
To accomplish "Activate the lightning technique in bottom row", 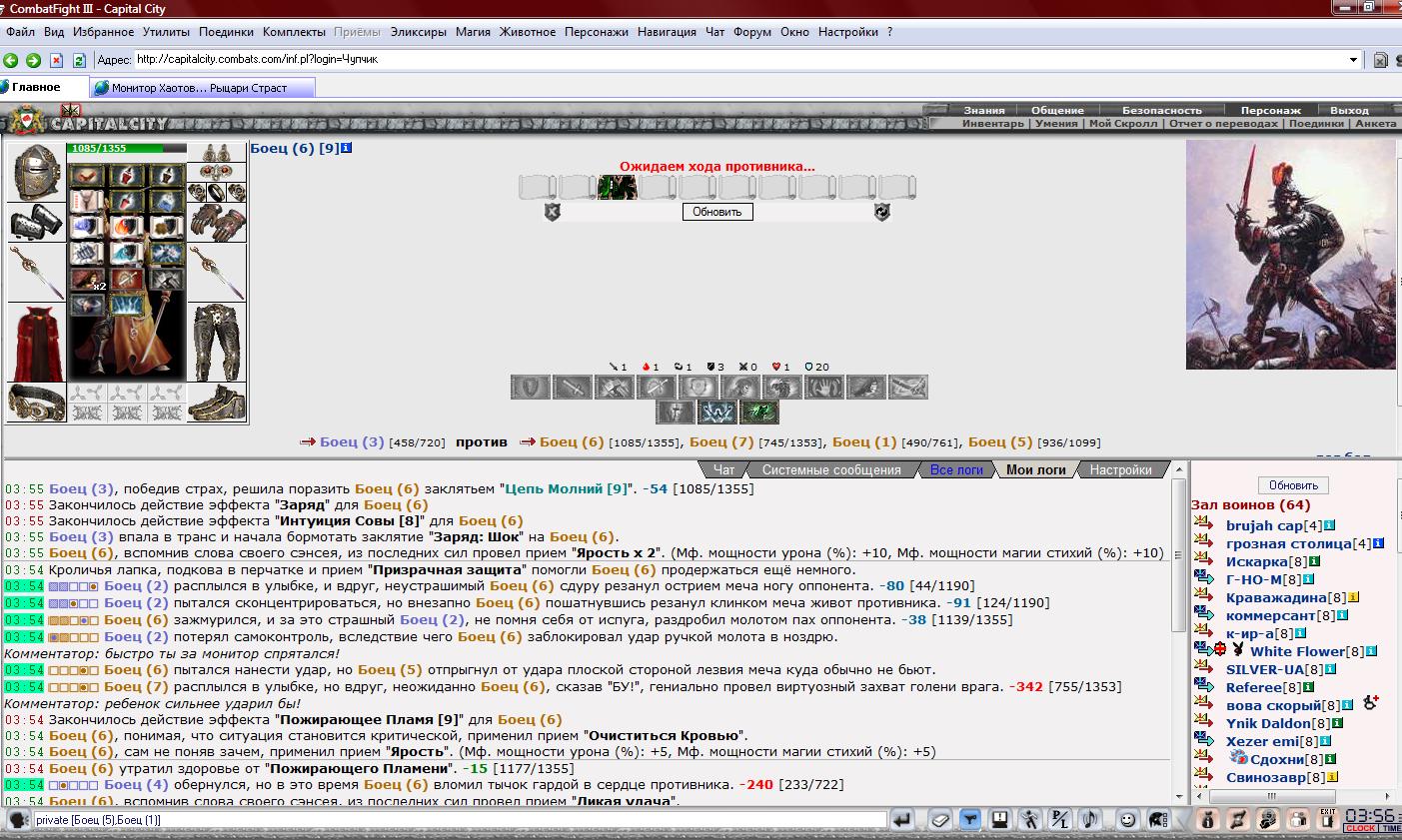I will coord(716,412).
